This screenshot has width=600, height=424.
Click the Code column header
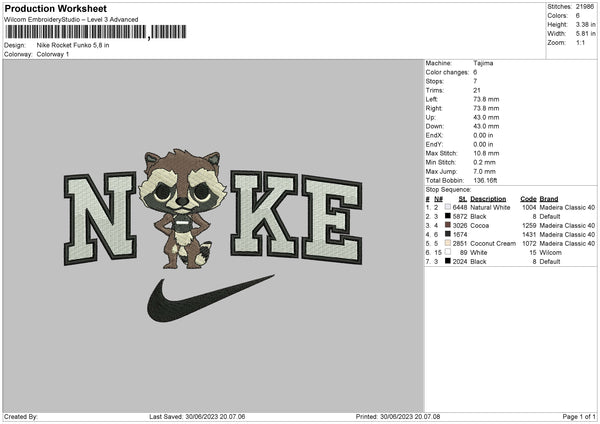point(528,199)
